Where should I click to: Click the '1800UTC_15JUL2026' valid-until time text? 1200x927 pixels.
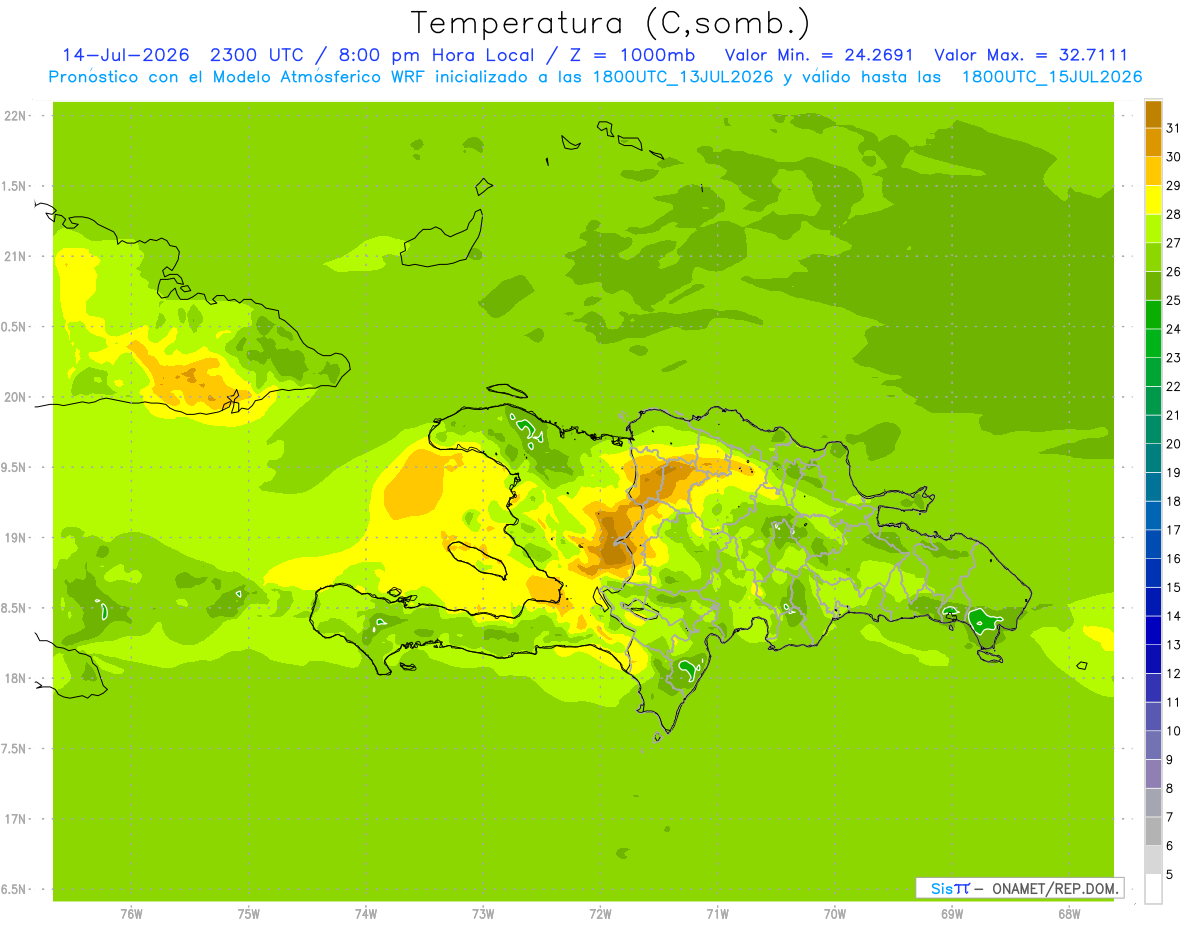point(1052,77)
